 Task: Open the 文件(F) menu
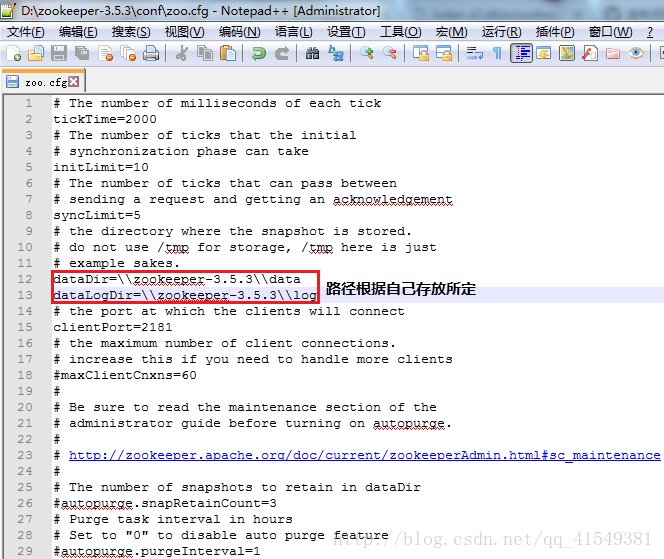(x=26, y=32)
